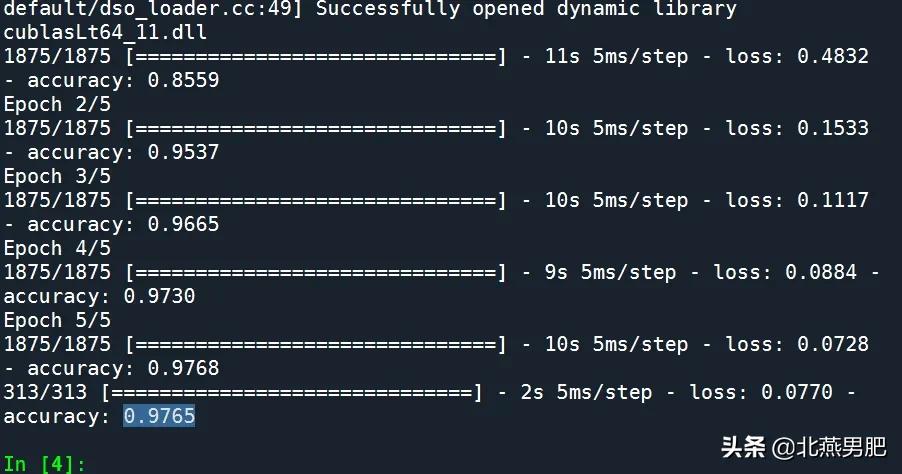Click the In [4]: input prompt
Image resolution: width=902 pixels, height=474 pixels.
[x=45, y=464]
